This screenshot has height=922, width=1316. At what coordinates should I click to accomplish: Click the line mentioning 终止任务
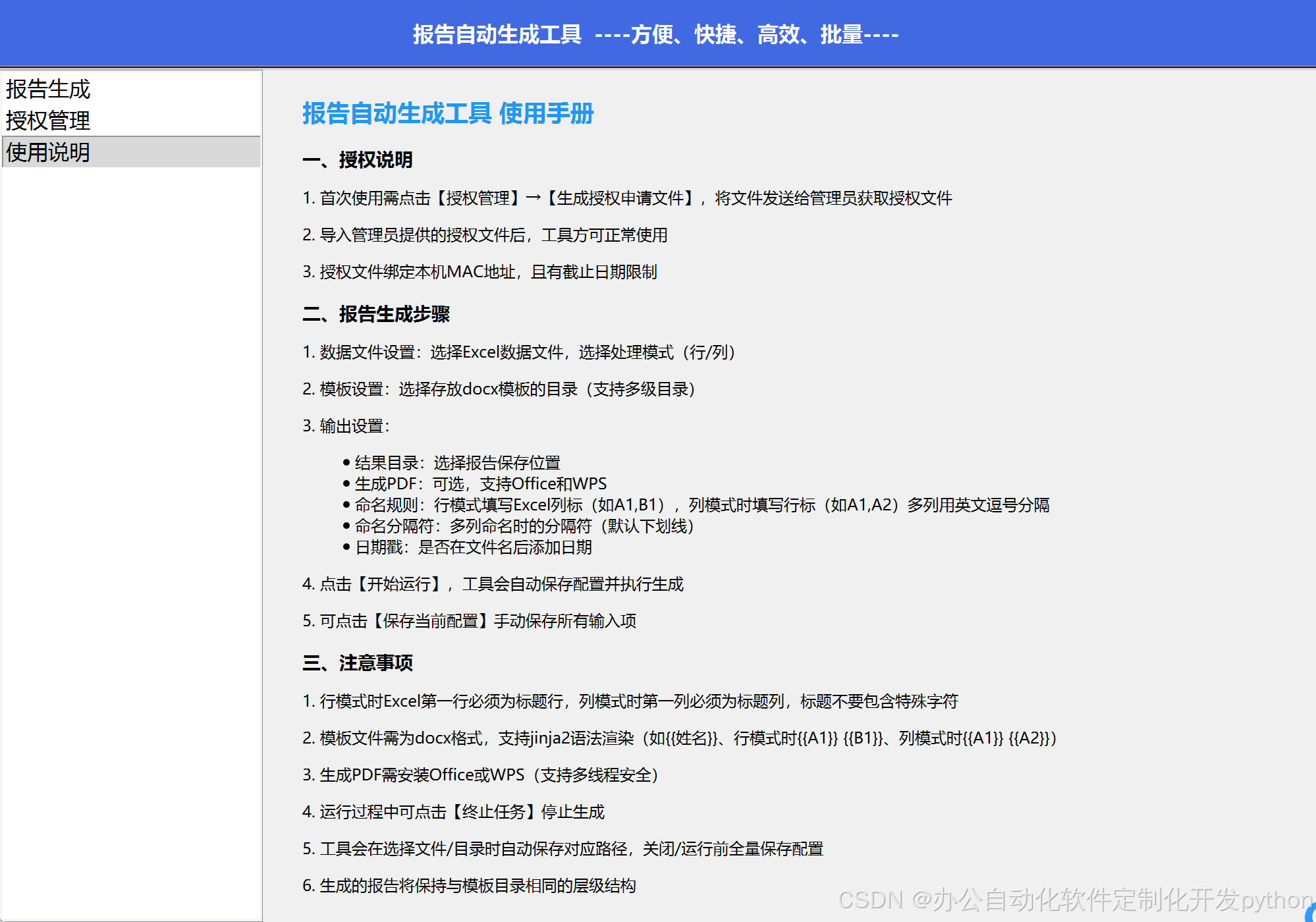click(453, 812)
